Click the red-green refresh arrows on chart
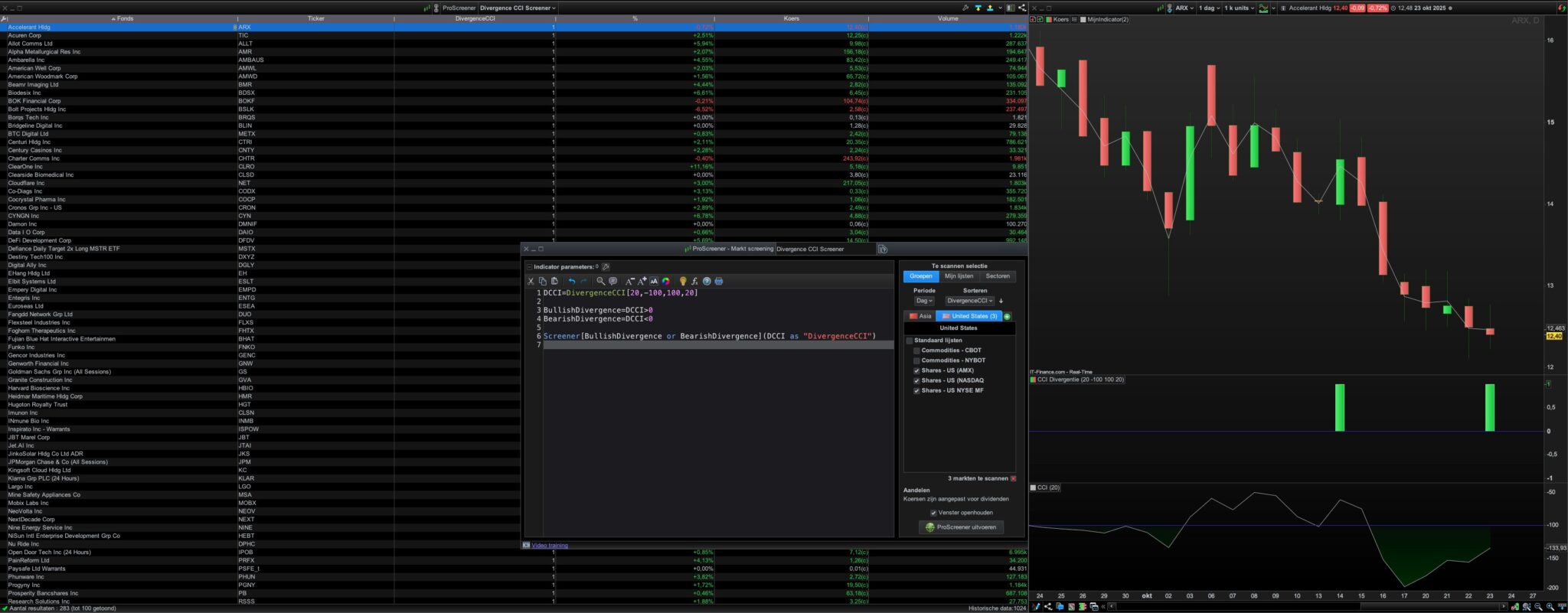This screenshot has height=613, width=1568. [1562, 8]
